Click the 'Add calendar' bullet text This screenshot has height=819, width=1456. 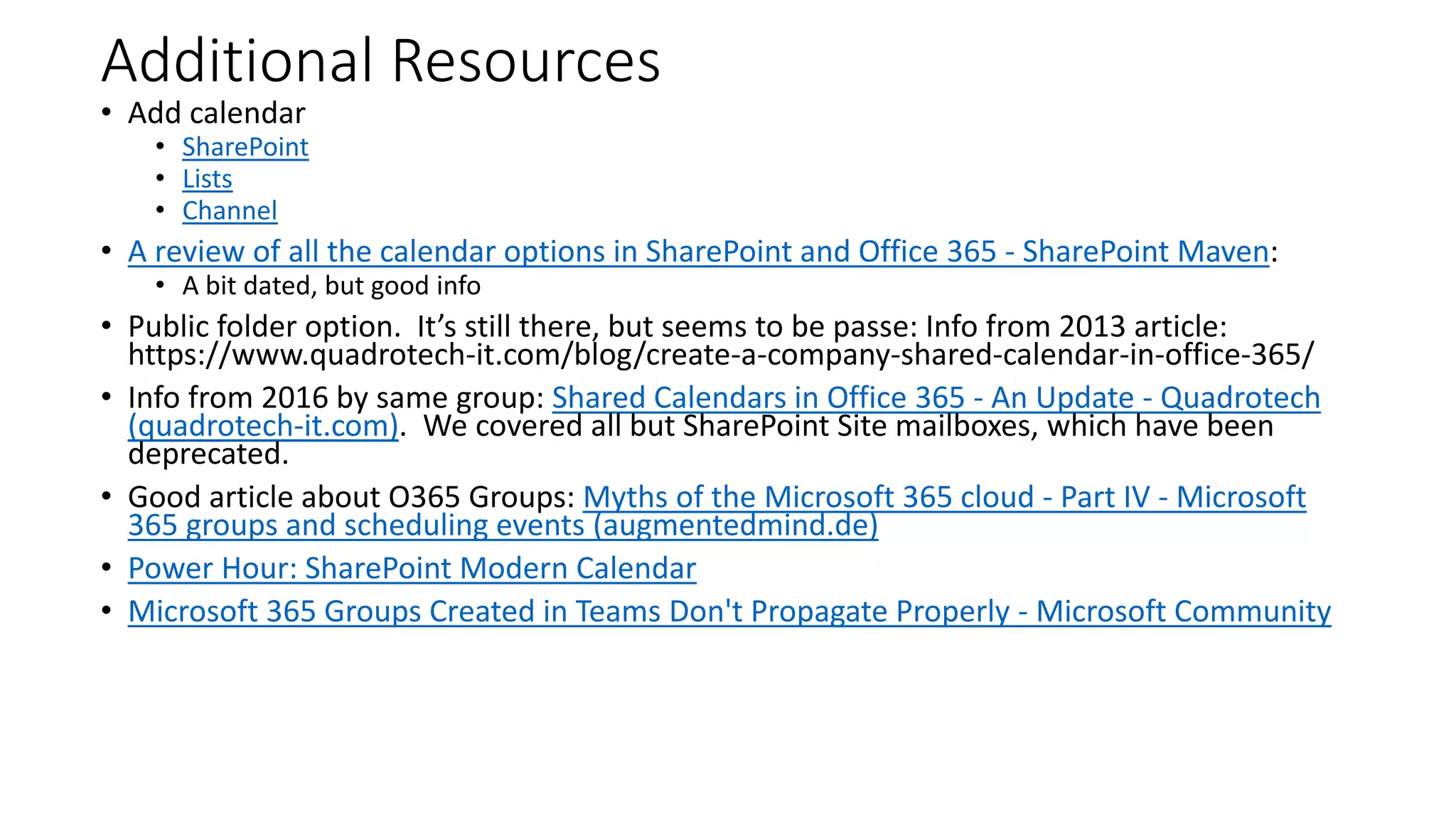[217, 113]
